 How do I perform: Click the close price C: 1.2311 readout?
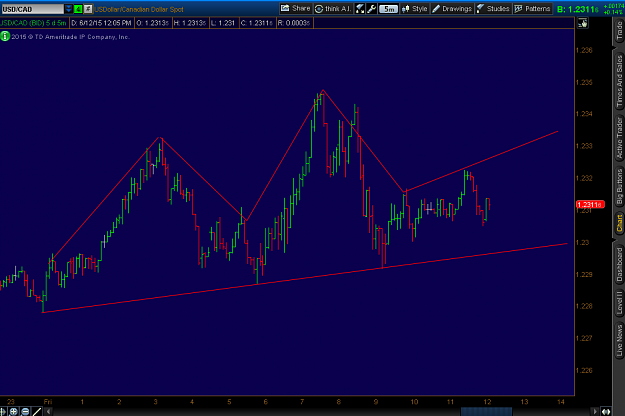257,23
